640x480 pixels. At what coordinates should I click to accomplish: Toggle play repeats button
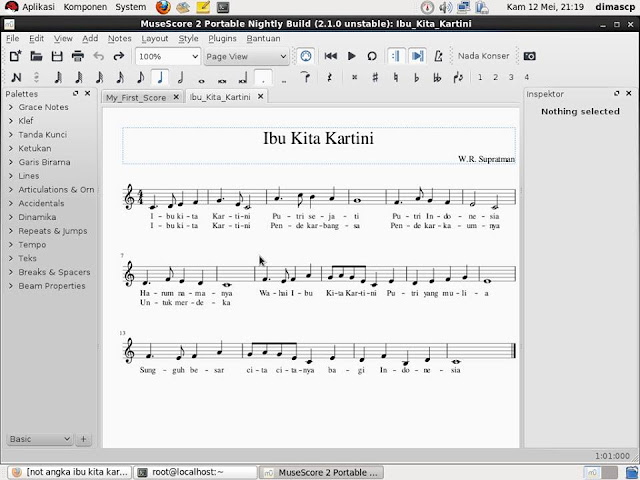click(396, 56)
